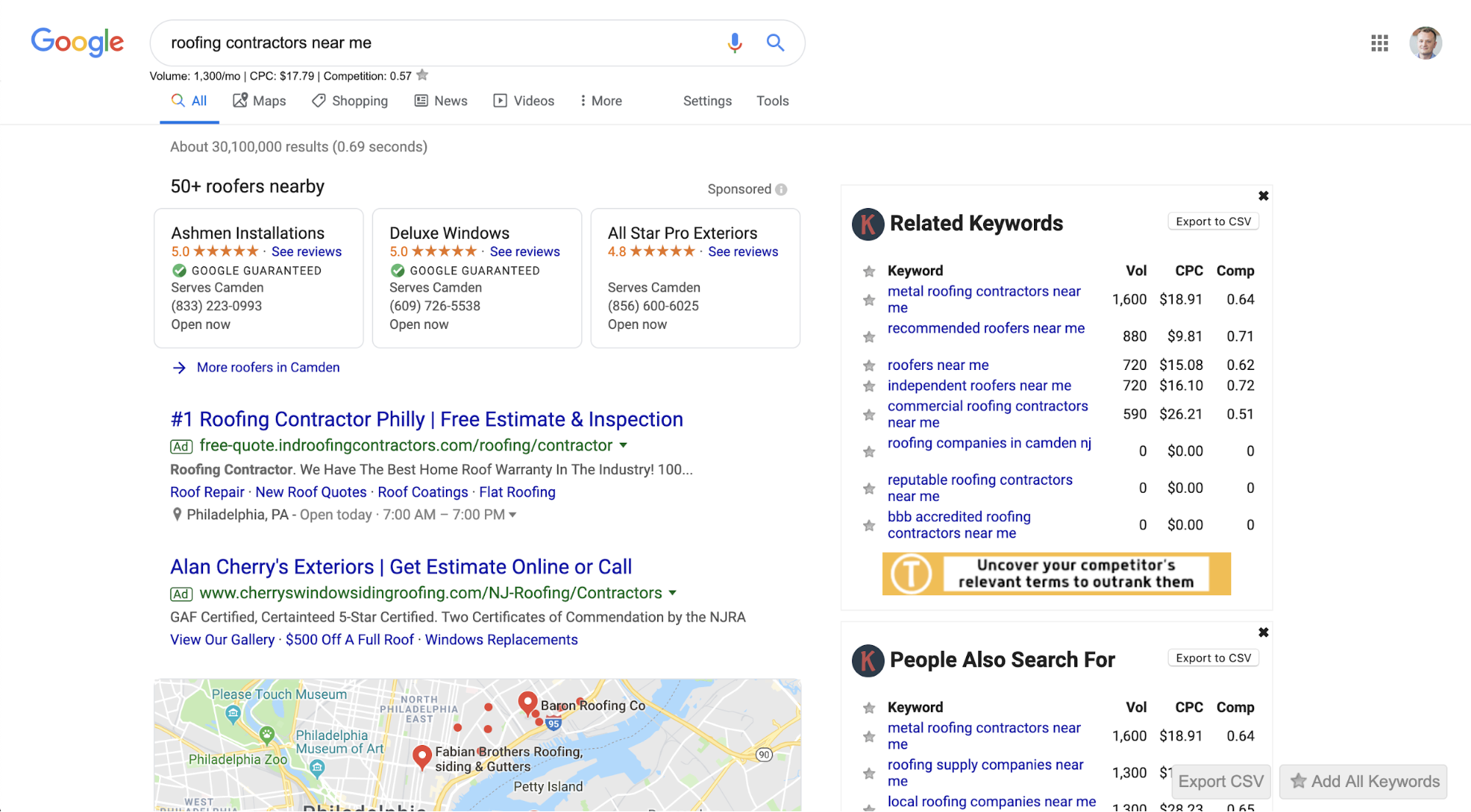Click the Baron Roofing Co map pin
Image resolution: width=1471 pixels, height=812 pixels.
[x=528, y=704]
